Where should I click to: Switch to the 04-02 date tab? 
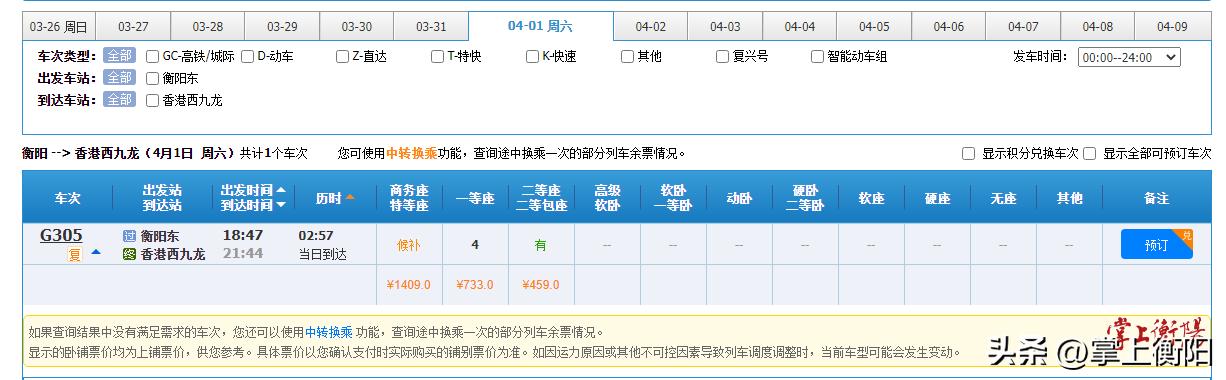[650, 26]
